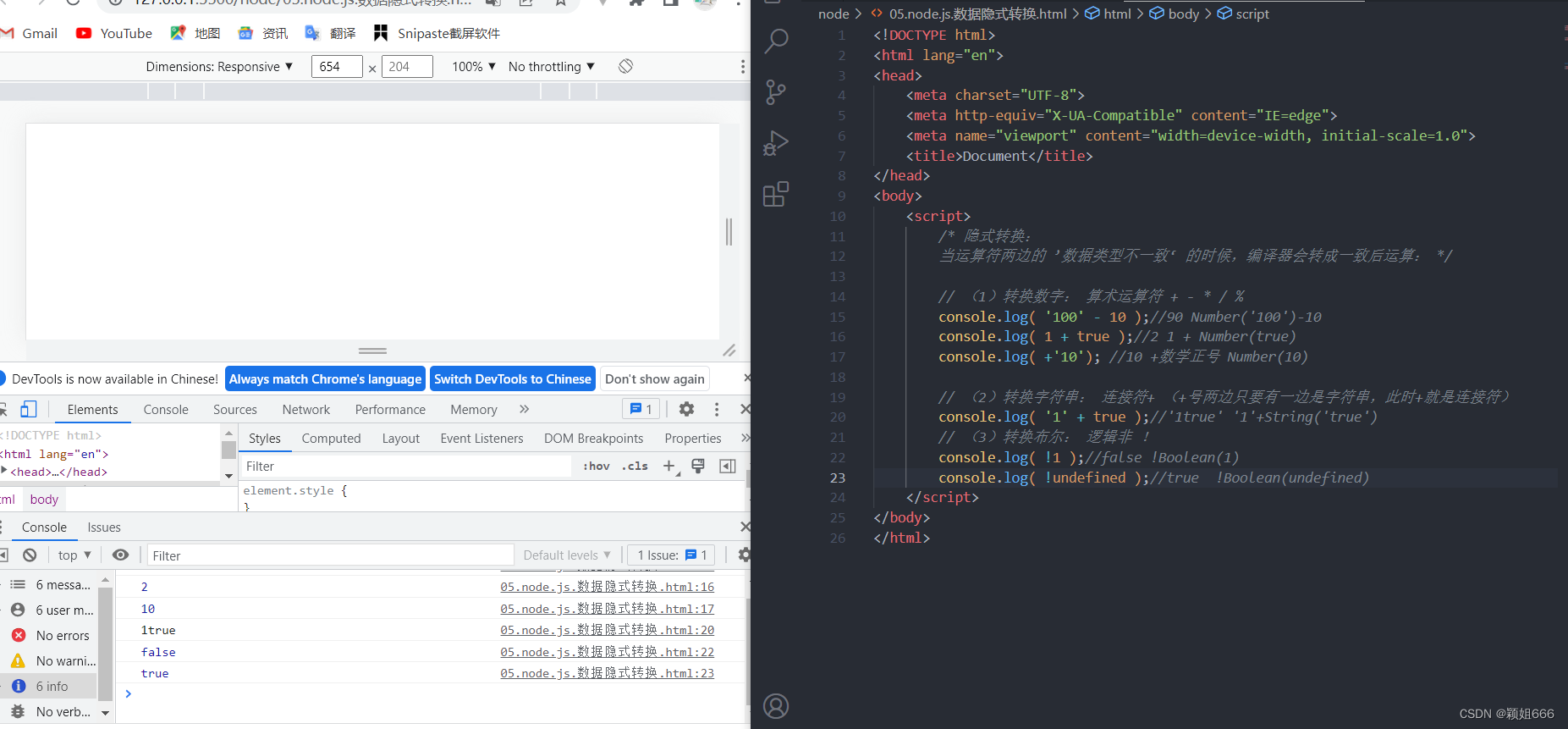Open the Extensions view in VS Code

coord(776,194)
